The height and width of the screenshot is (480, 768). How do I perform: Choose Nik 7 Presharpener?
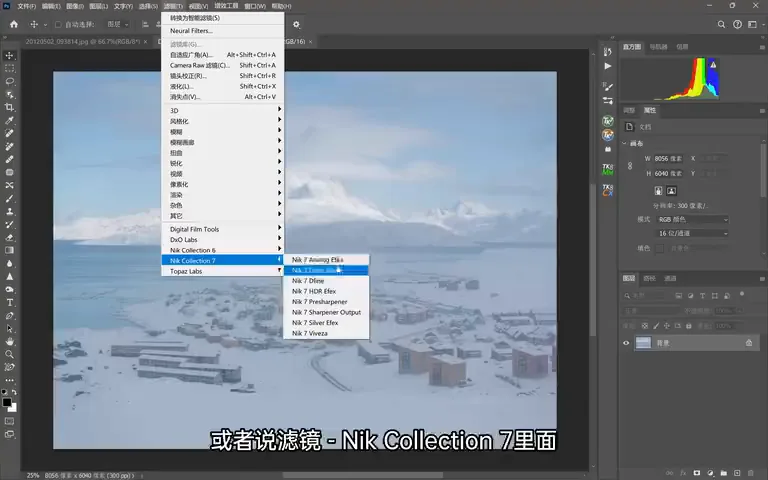tap(326, 302)
